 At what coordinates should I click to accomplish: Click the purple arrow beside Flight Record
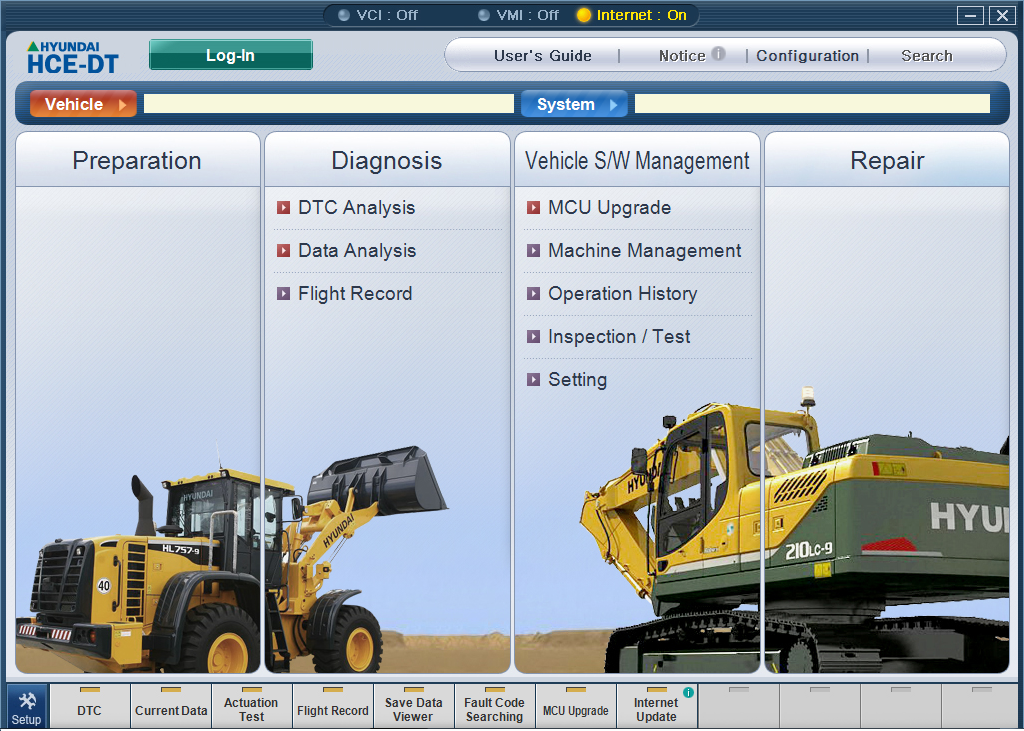[x=283, y=294]
